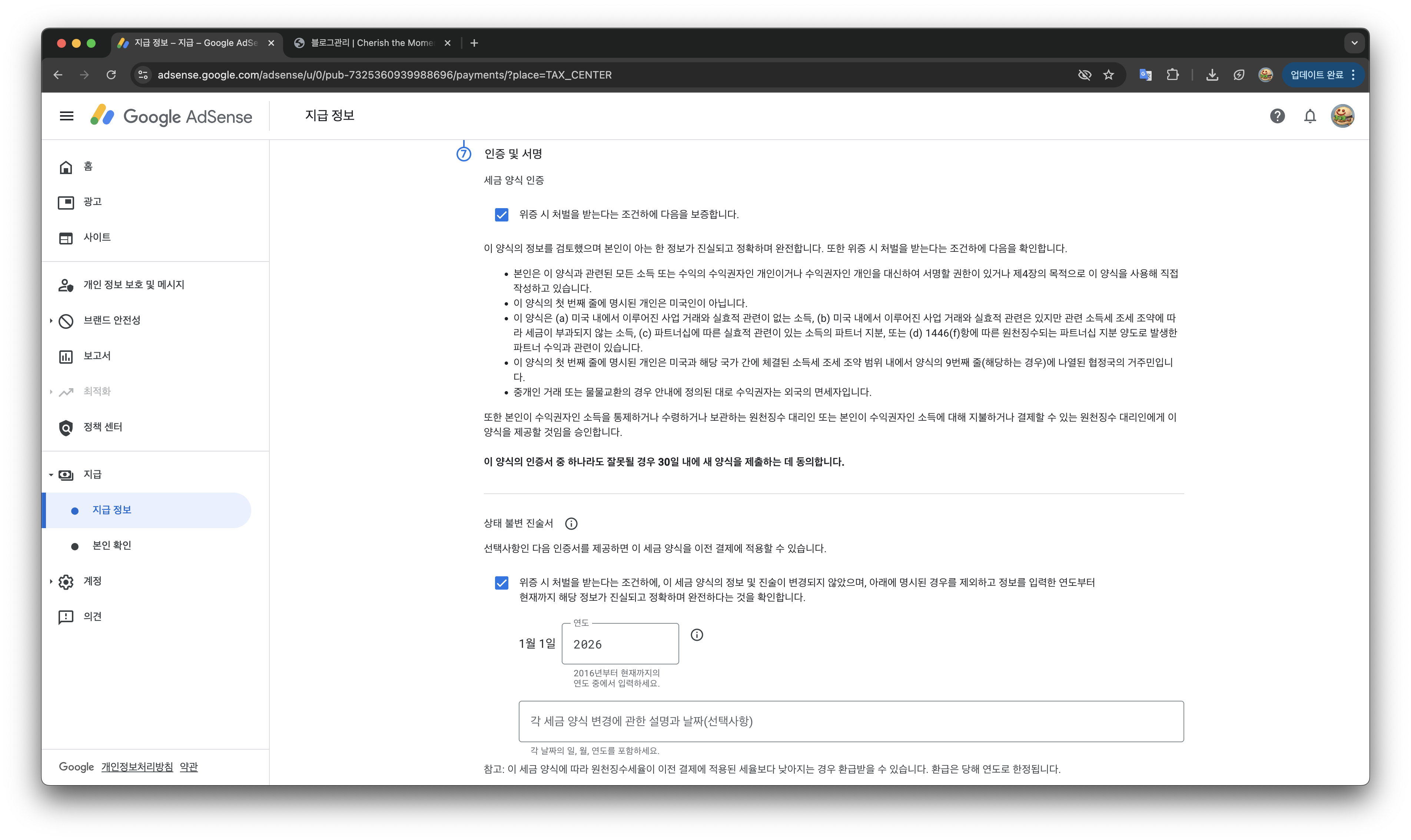Open the help question mark icon
This screenshot has height=840, width=1411.
[1277, 116]
